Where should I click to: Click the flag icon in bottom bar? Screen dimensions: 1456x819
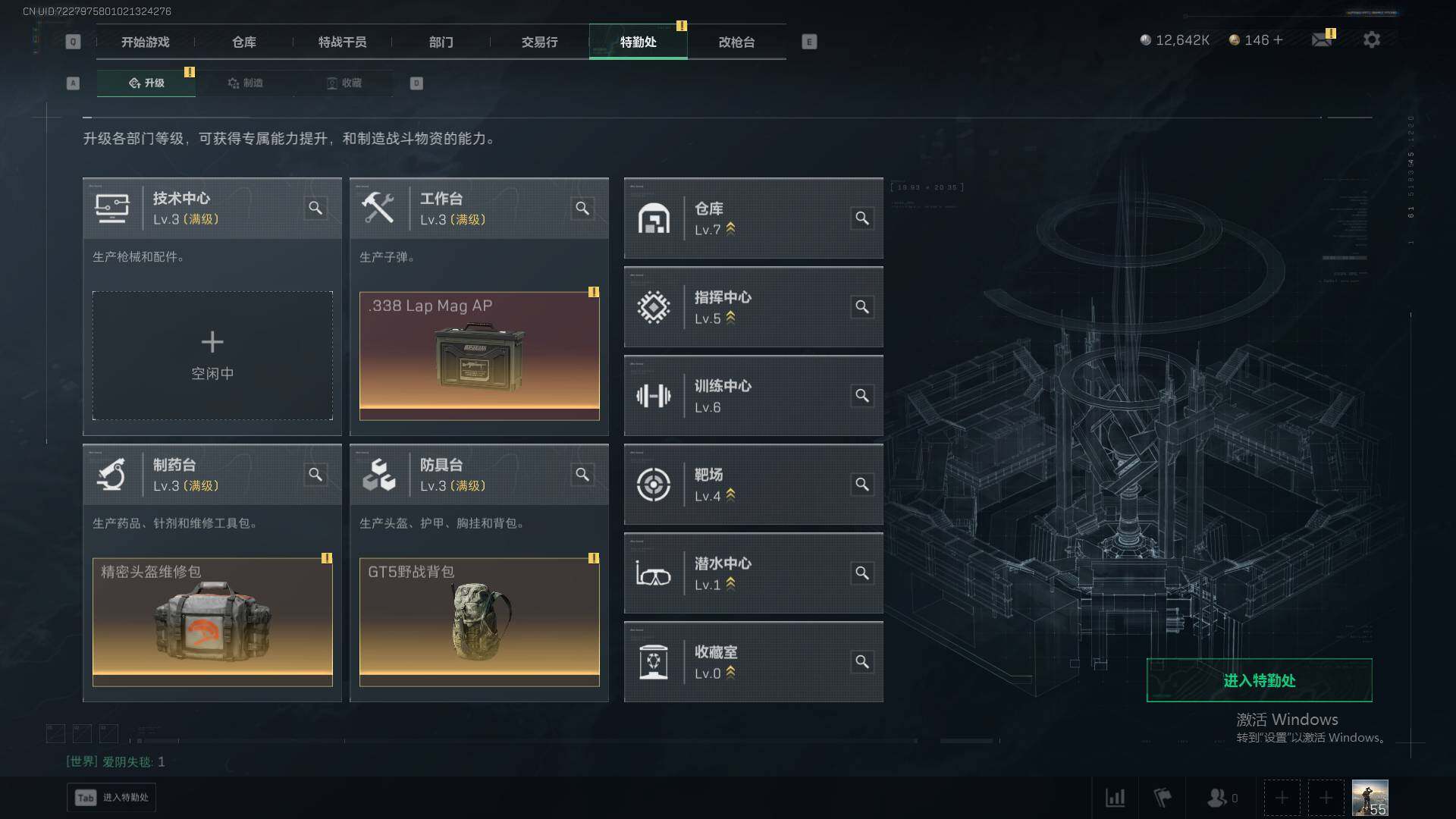1162,798
